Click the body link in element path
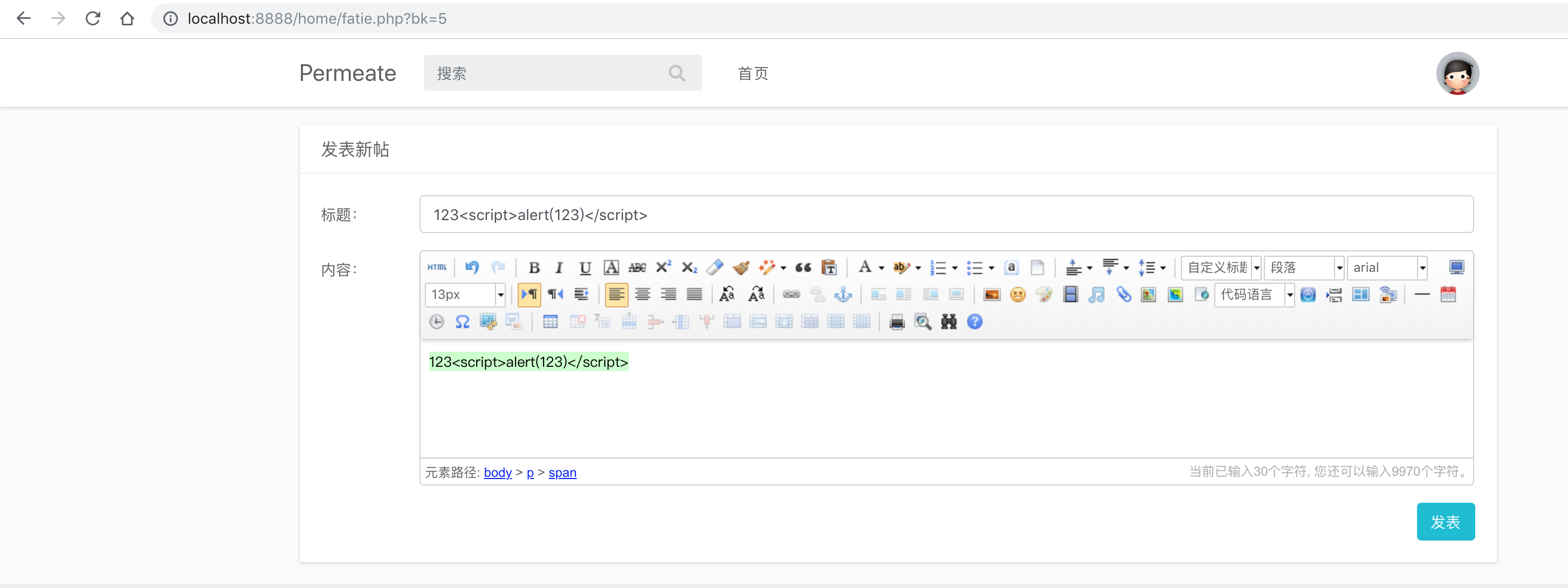Viewport: 1568px width, 588px height. (497, 473)
